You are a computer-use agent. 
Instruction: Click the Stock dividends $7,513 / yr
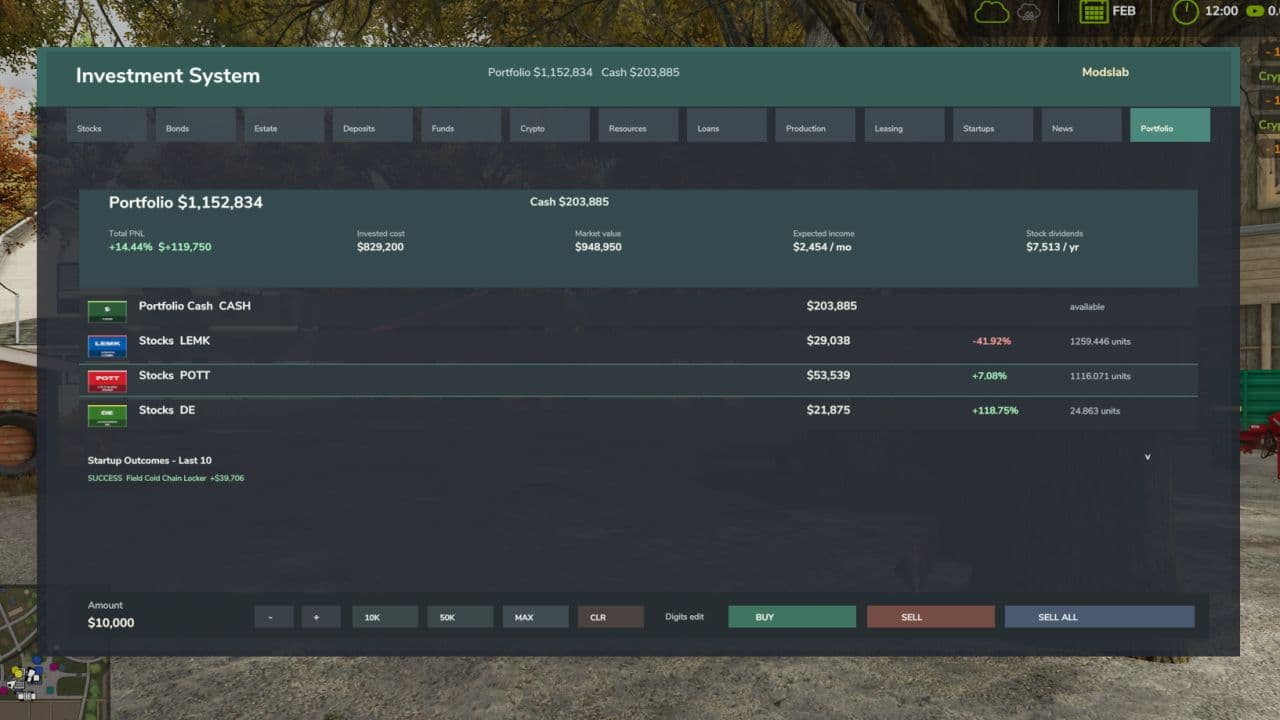point(1052,247)
